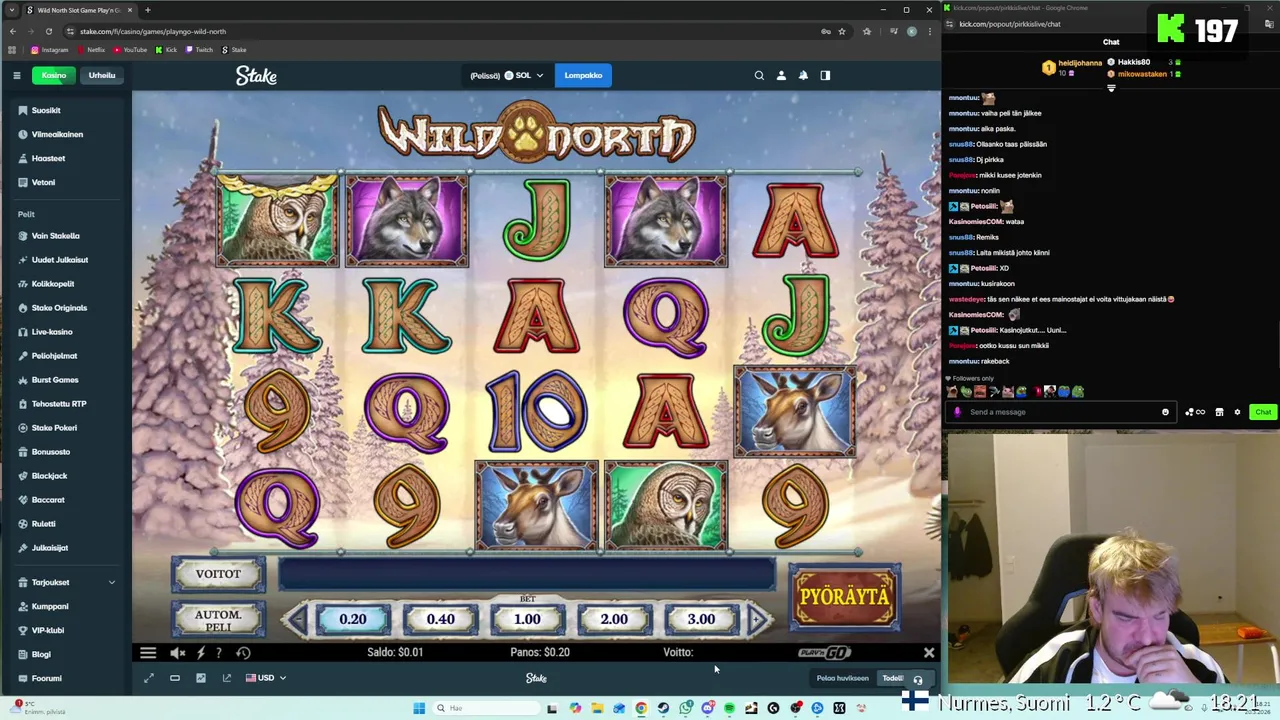Select the 0.20 bet value
The image size is (1280, 720).
coord(352,619)
